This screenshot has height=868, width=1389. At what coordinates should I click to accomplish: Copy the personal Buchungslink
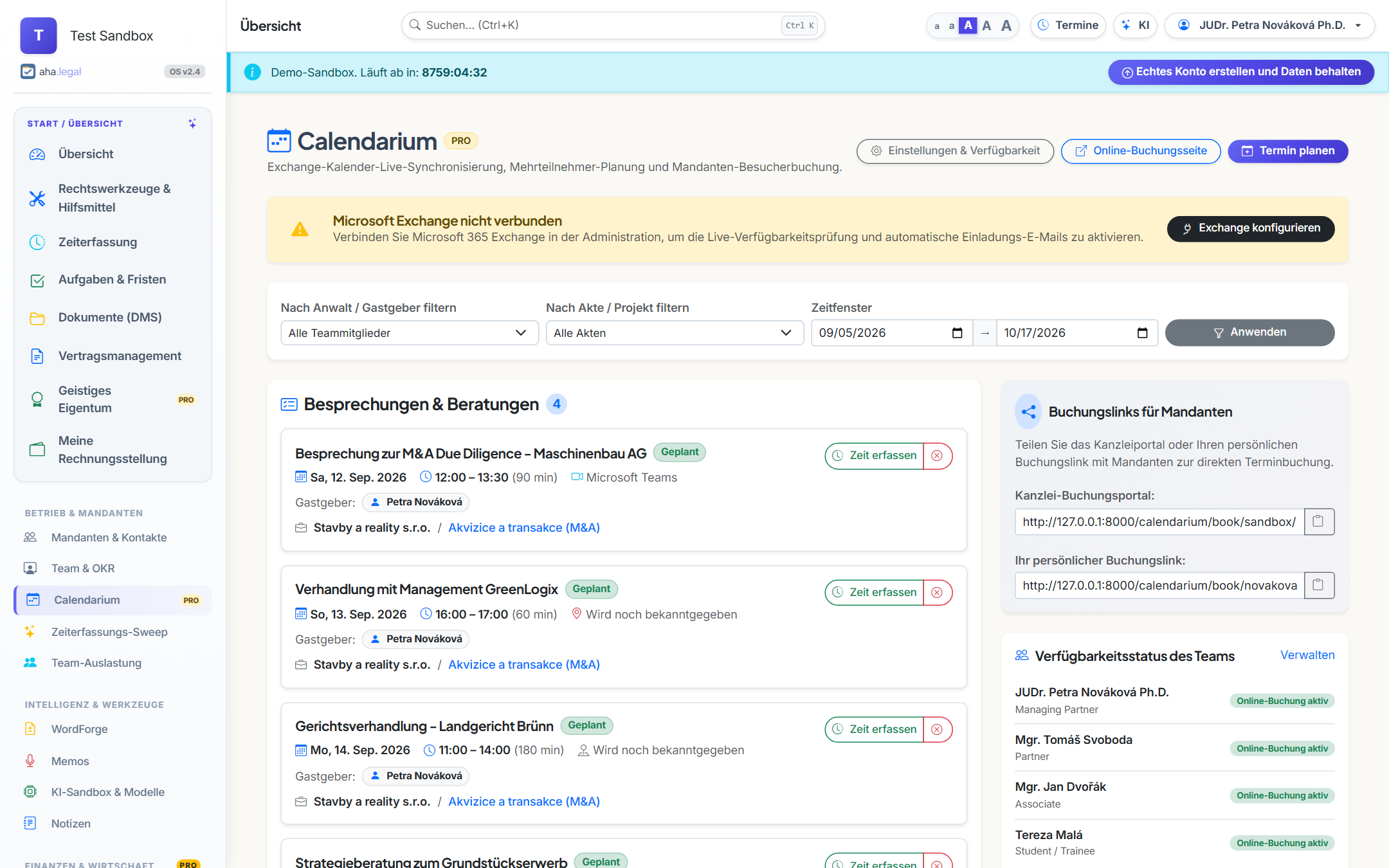tap(1319, 585)
